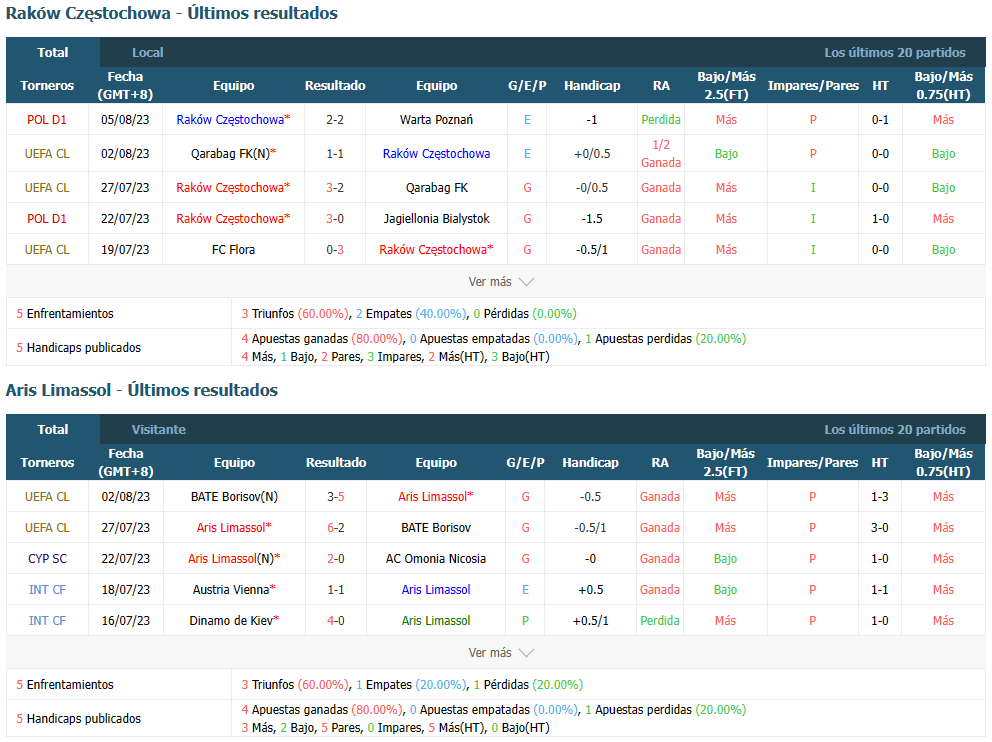Image resolution: width=992 pixels, height=742 pixels.
Task: Click Warta Poznań team name
Action: [436, 120]
